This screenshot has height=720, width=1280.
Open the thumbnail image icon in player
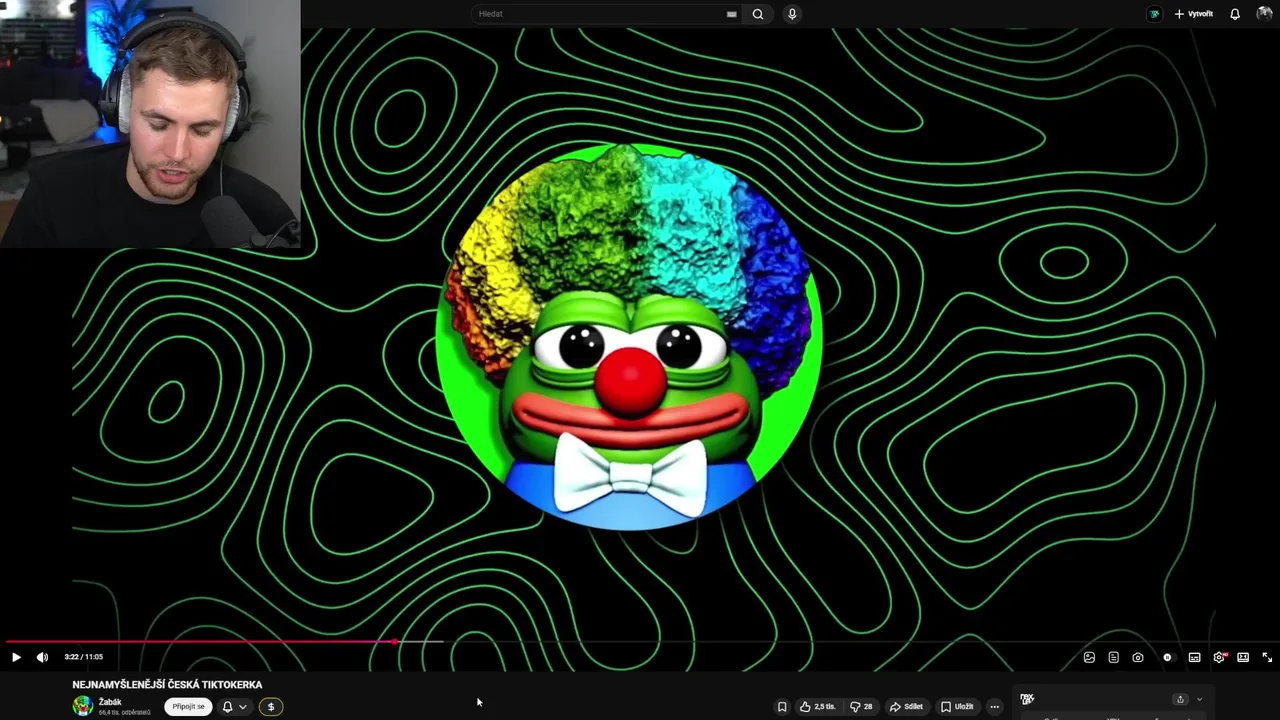[x=1089, y=657]
